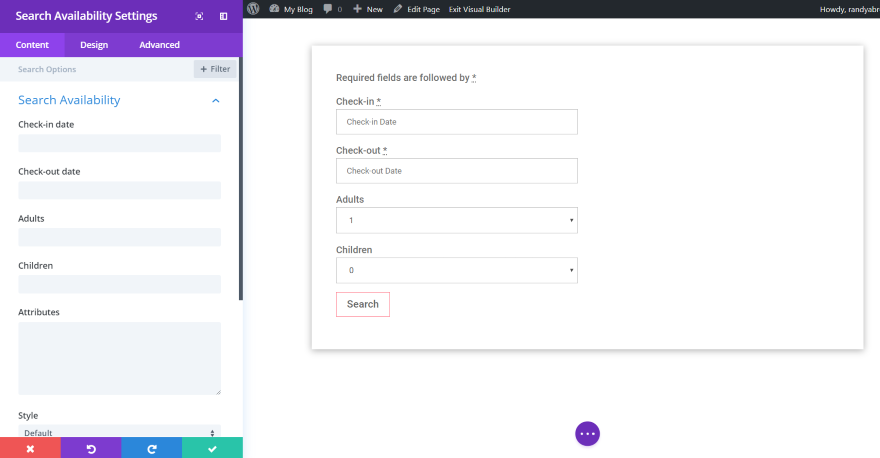The image size is (880, 458).
Task: Click the Filter button
Action: [215, 69]
